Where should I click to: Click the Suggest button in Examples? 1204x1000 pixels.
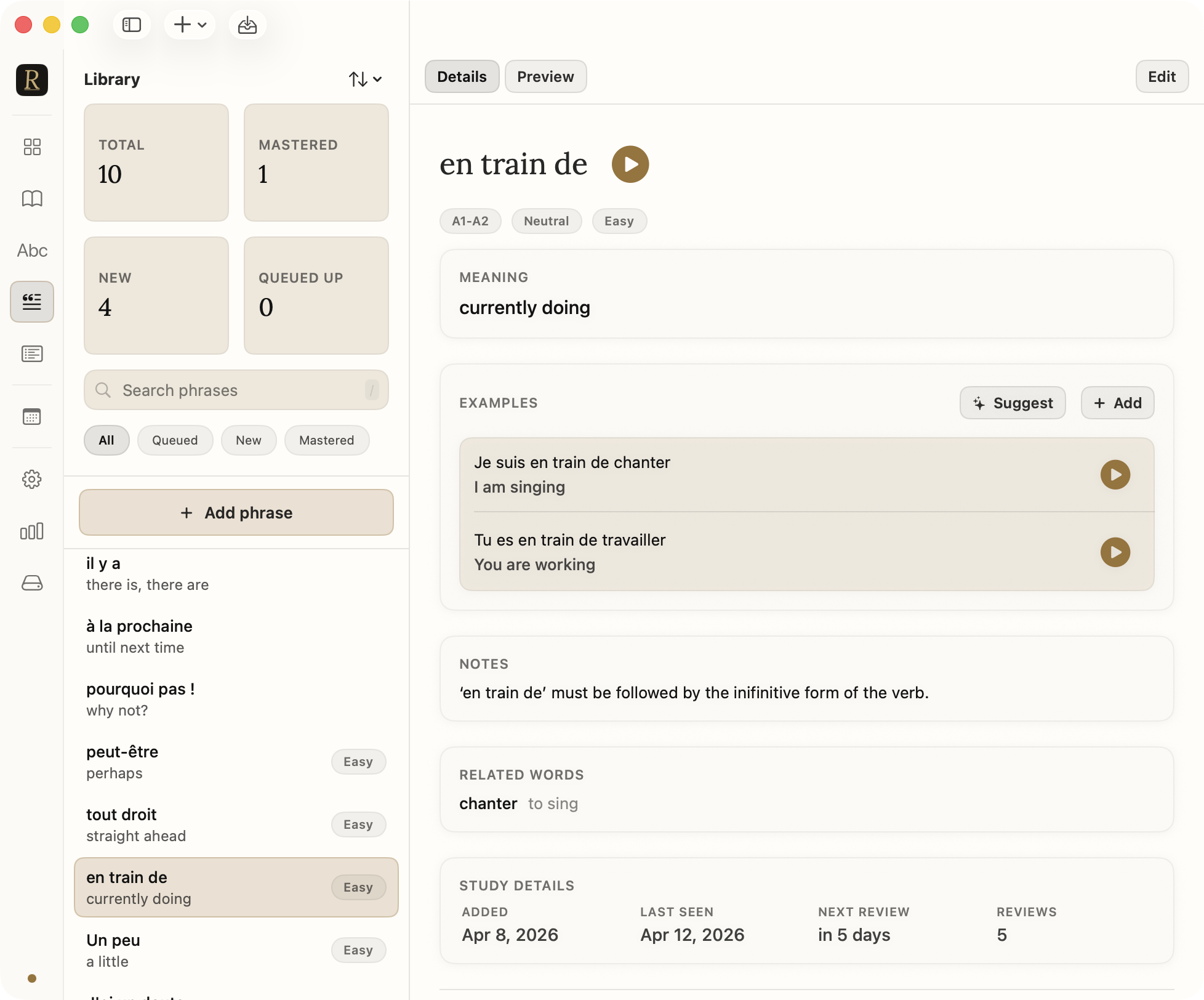1012,403
